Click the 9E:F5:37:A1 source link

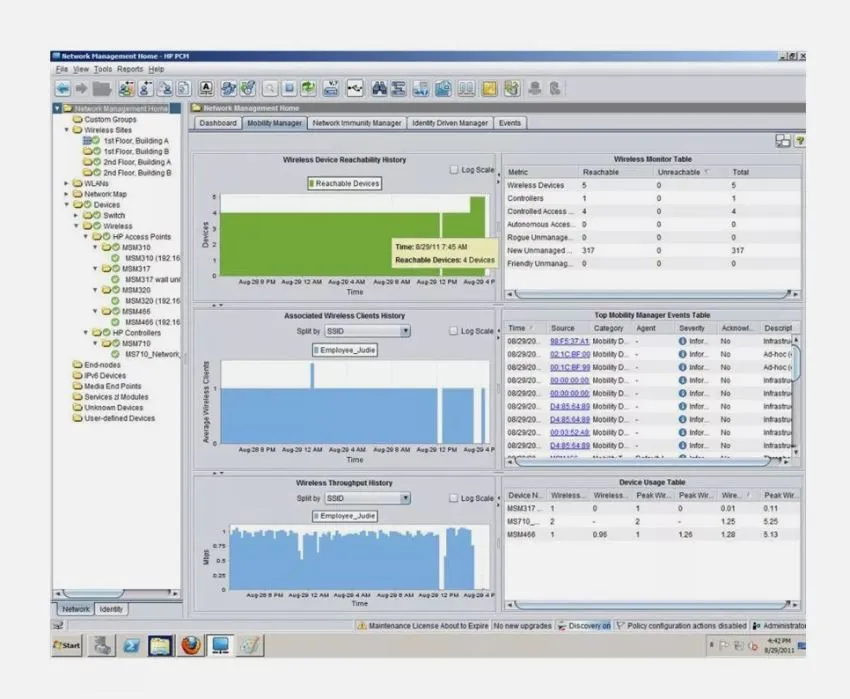coord(569,343)
